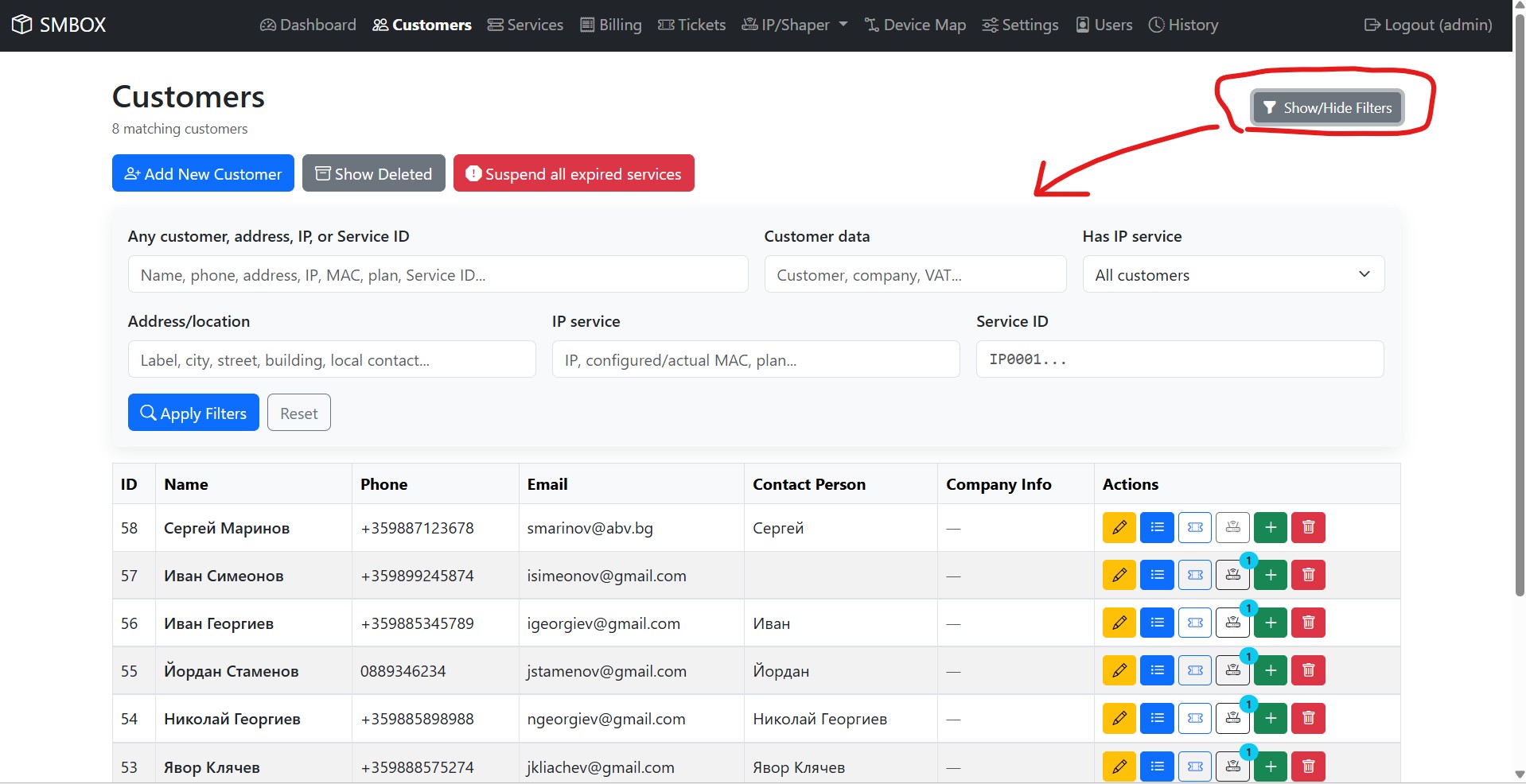Open the list view for Явор Клячев
Screen dimensions: 1526x784
[x=1157, y=767]
